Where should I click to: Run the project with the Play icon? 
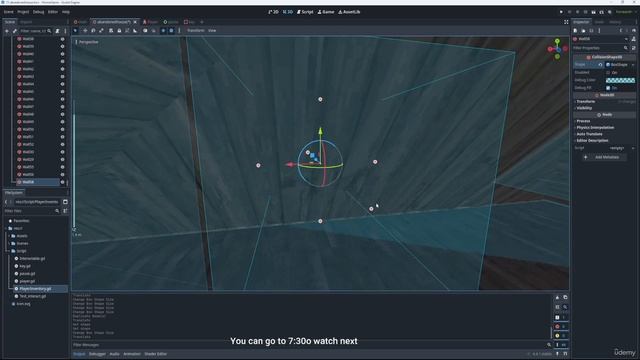[561, 12]
